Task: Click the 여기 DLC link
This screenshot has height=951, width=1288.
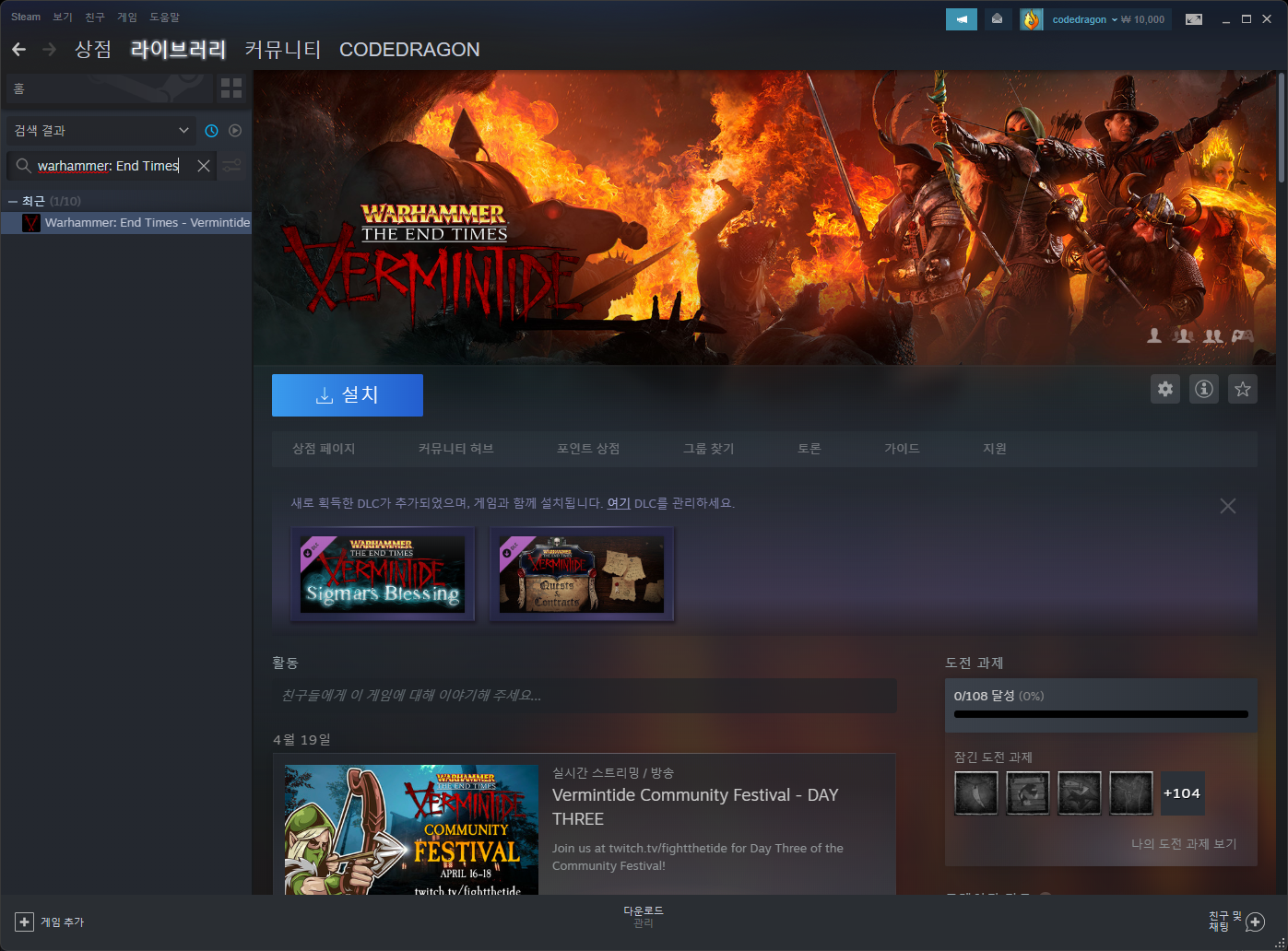Action: (x=619, y=503)
